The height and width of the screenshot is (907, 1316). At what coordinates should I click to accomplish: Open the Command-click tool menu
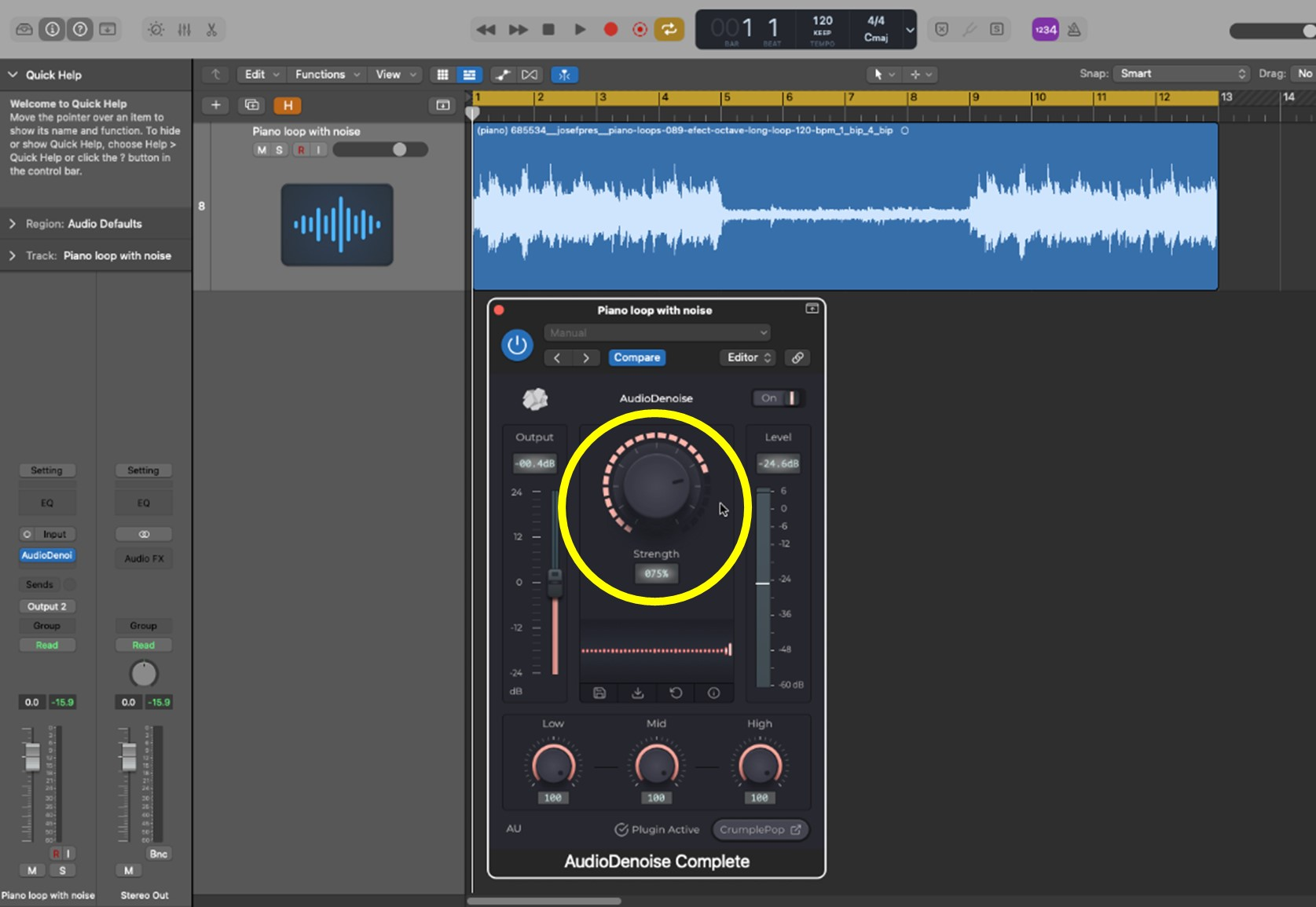coord(920,75)
